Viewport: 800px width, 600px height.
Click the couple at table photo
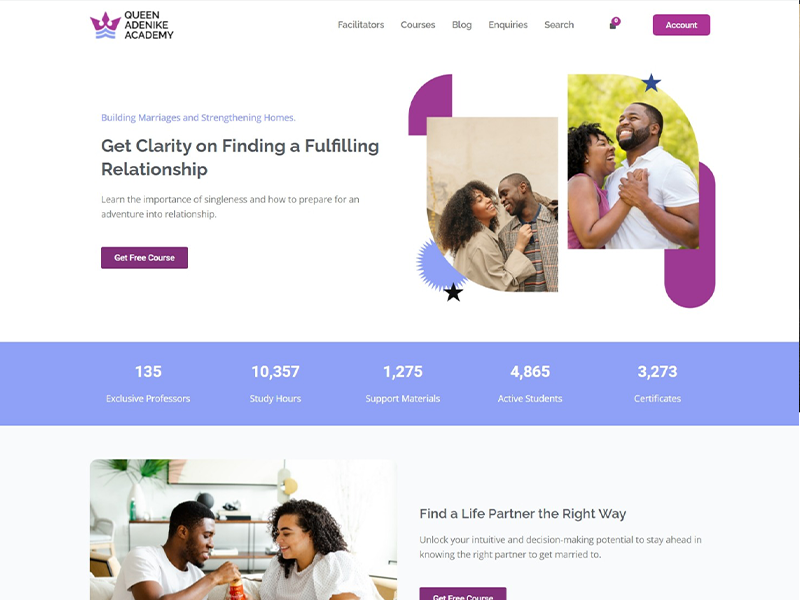(x=243, y=530)
